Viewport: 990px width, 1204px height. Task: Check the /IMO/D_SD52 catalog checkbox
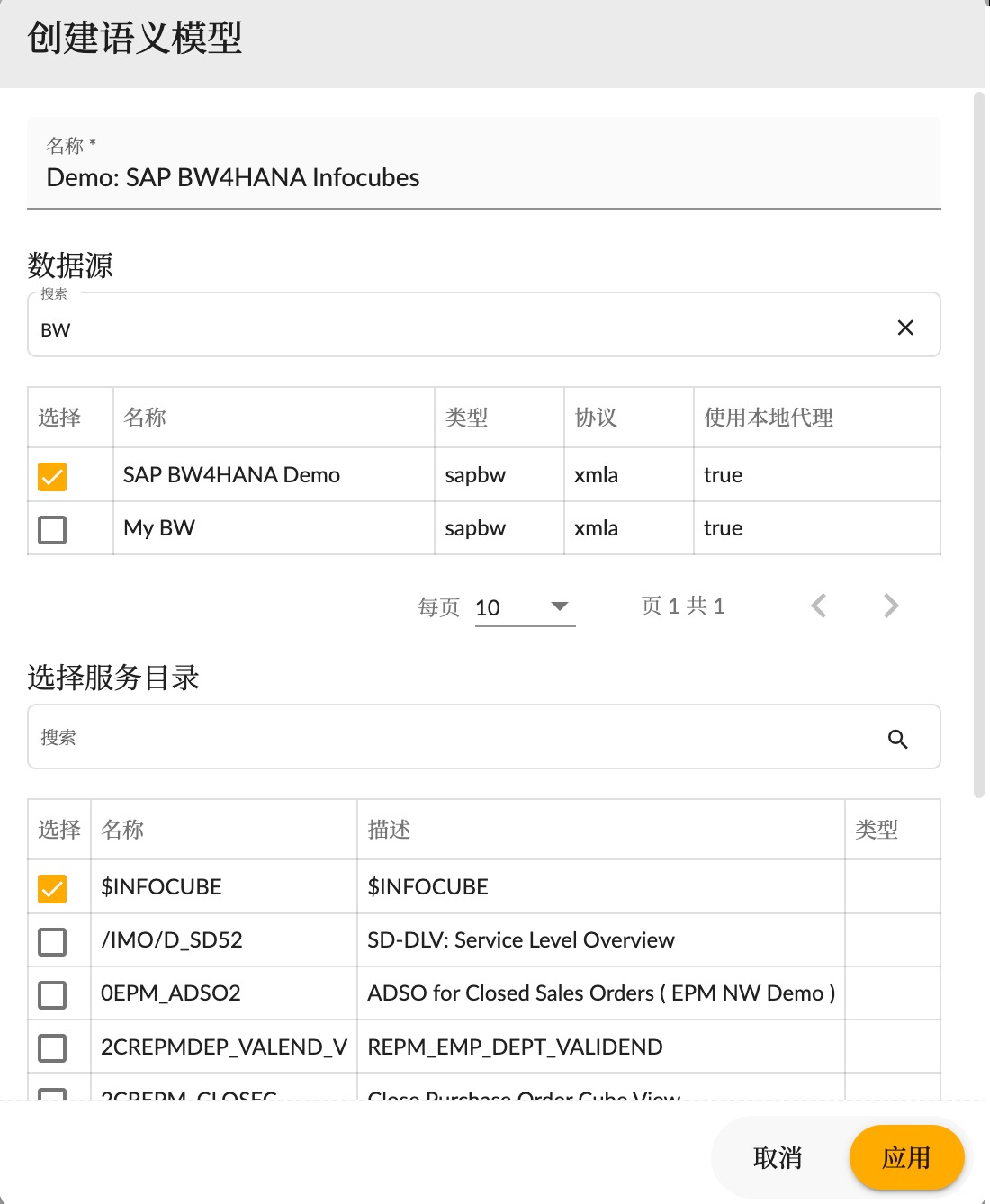pyautogui.click(x=53, y=941)
